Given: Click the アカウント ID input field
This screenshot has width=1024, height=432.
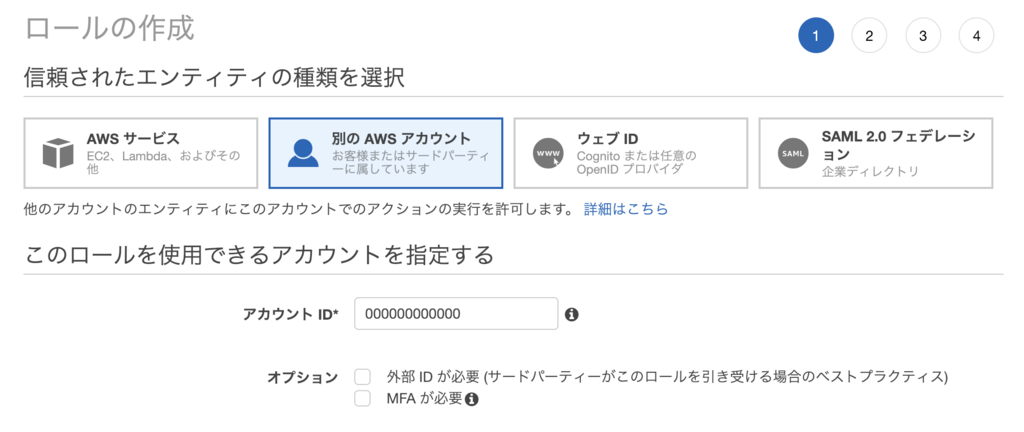Looking at the screenshot, I should point(455,313).
